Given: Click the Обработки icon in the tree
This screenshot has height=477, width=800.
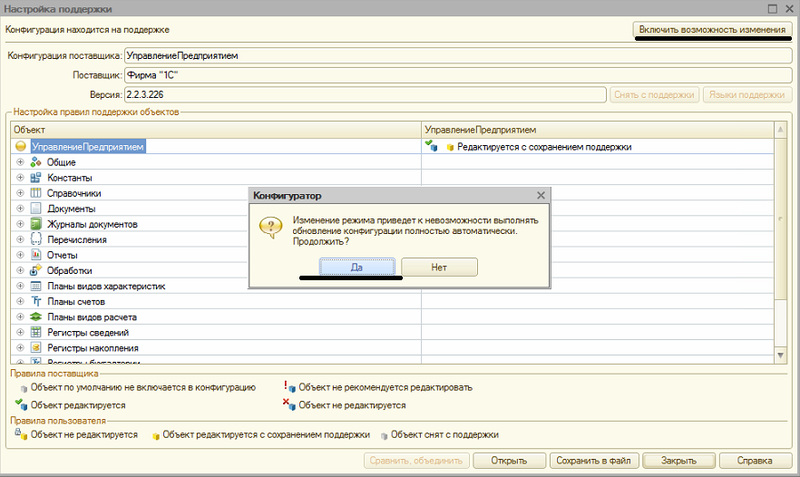Looking at the screenshot, I should point(36,270).
